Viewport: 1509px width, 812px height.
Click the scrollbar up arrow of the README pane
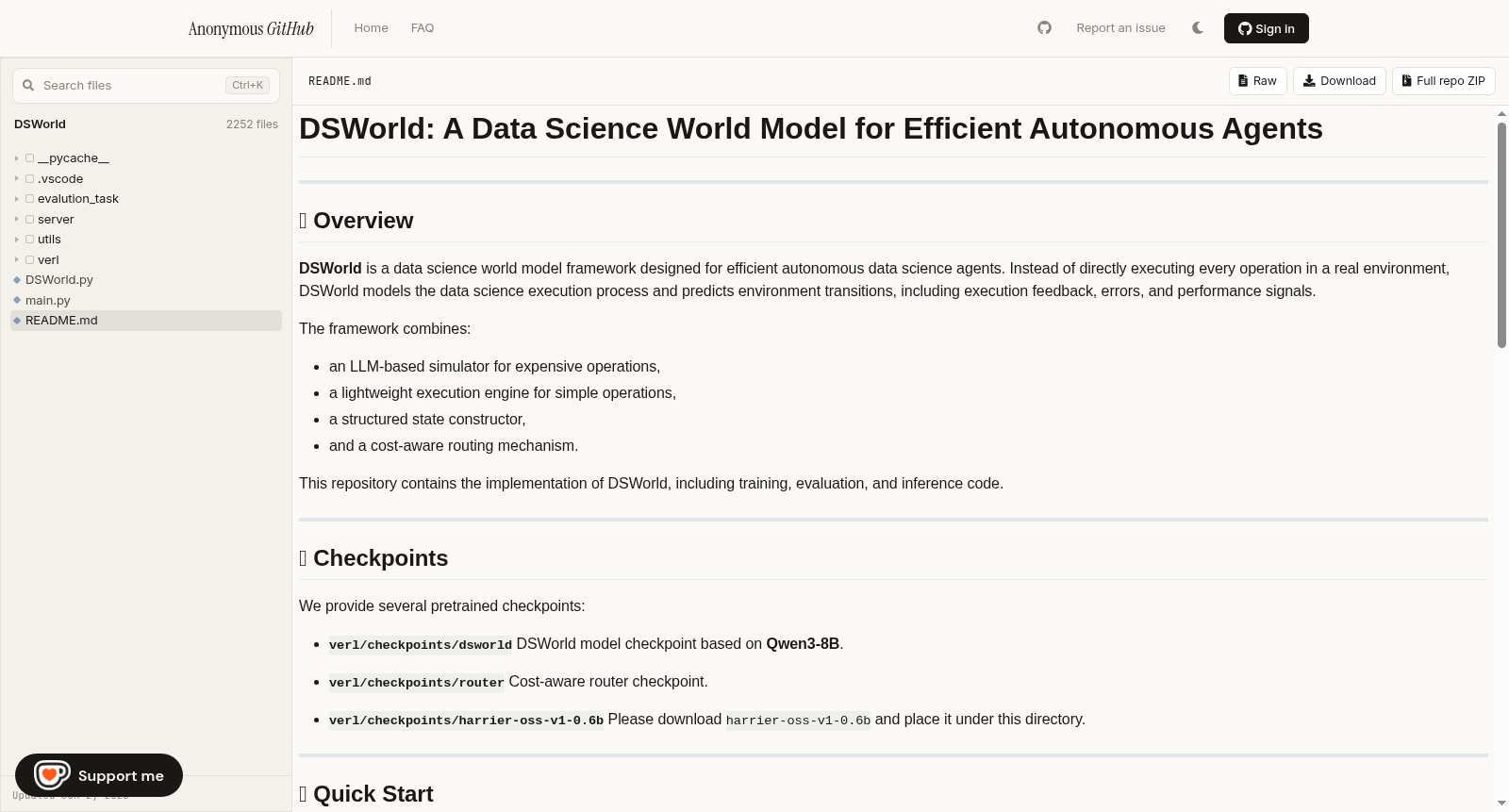(1501, 114)
